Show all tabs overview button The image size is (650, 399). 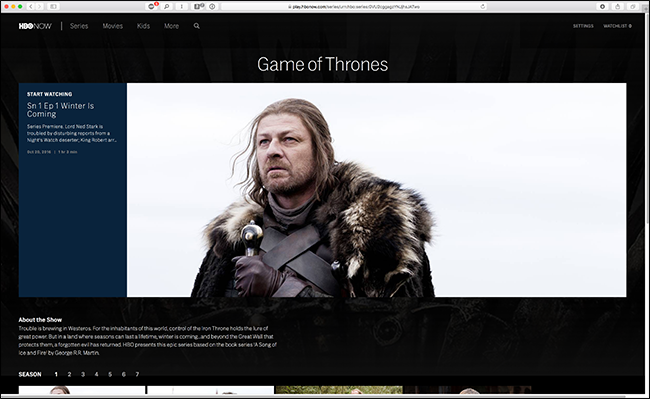tap(633, 7)
